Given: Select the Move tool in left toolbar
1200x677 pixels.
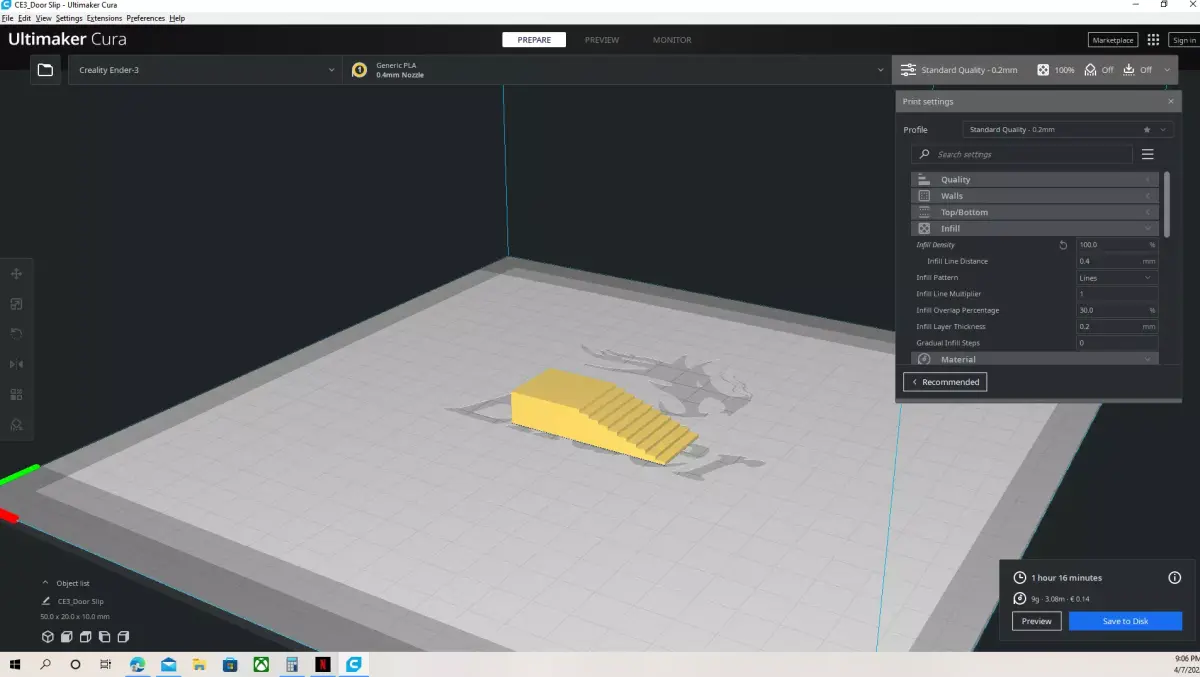Looking at the screenshot, I should 16,274.
